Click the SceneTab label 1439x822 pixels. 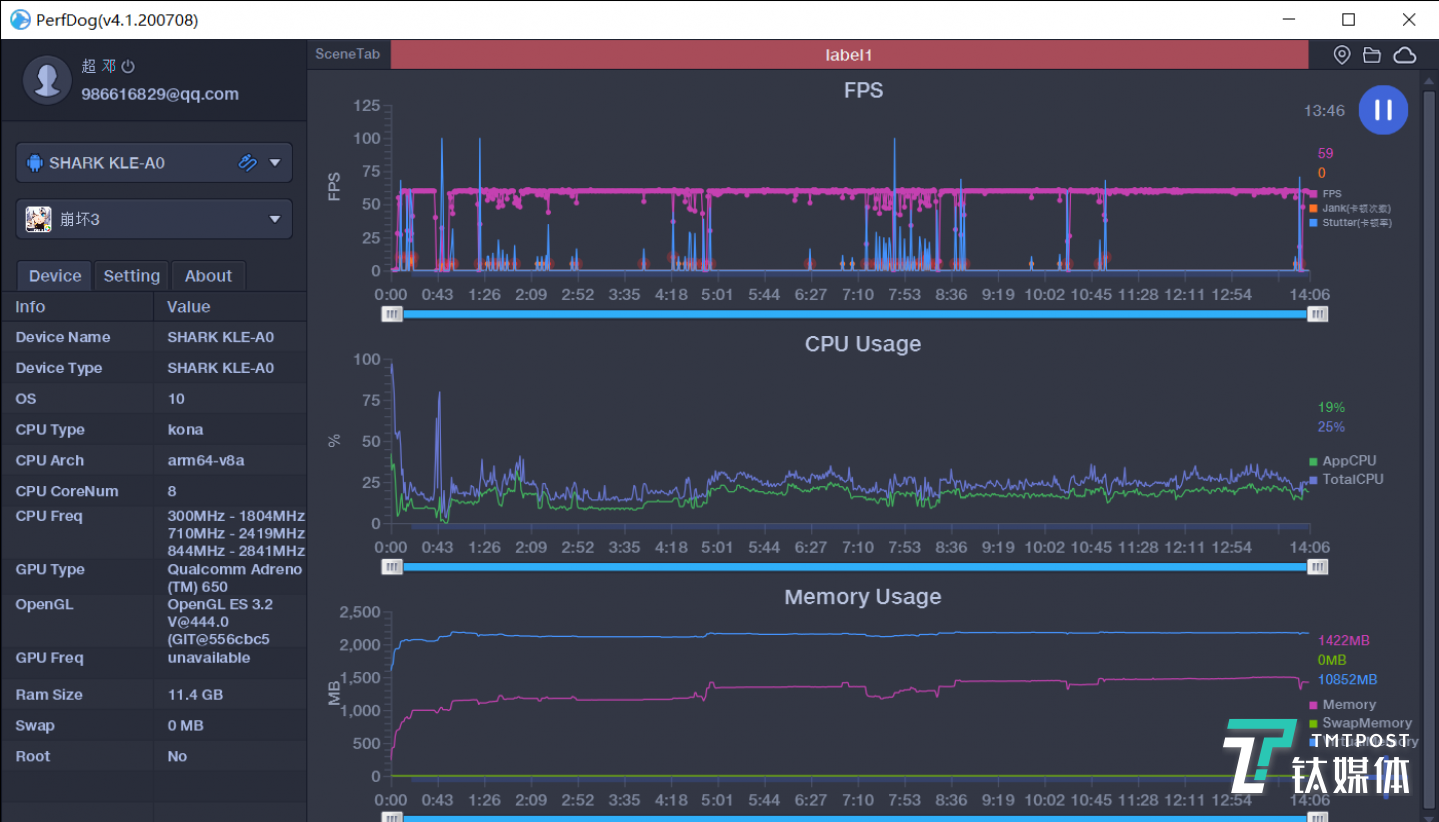(x=347, y=54)
